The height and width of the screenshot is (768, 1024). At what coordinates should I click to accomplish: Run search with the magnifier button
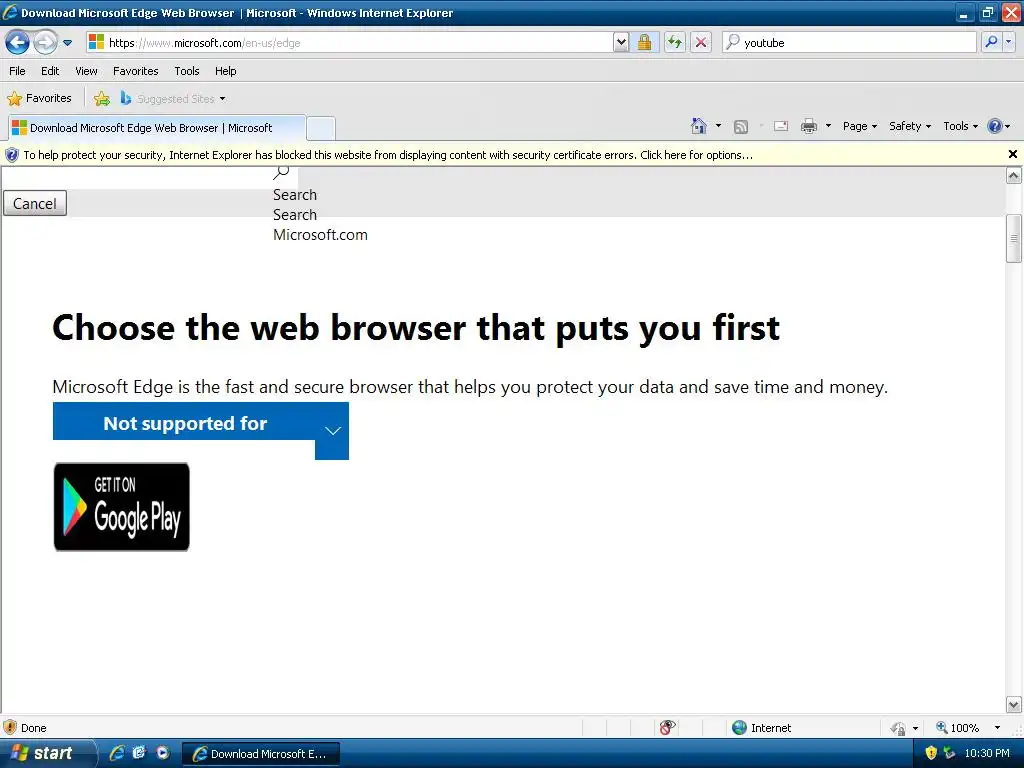pos(991,43)
